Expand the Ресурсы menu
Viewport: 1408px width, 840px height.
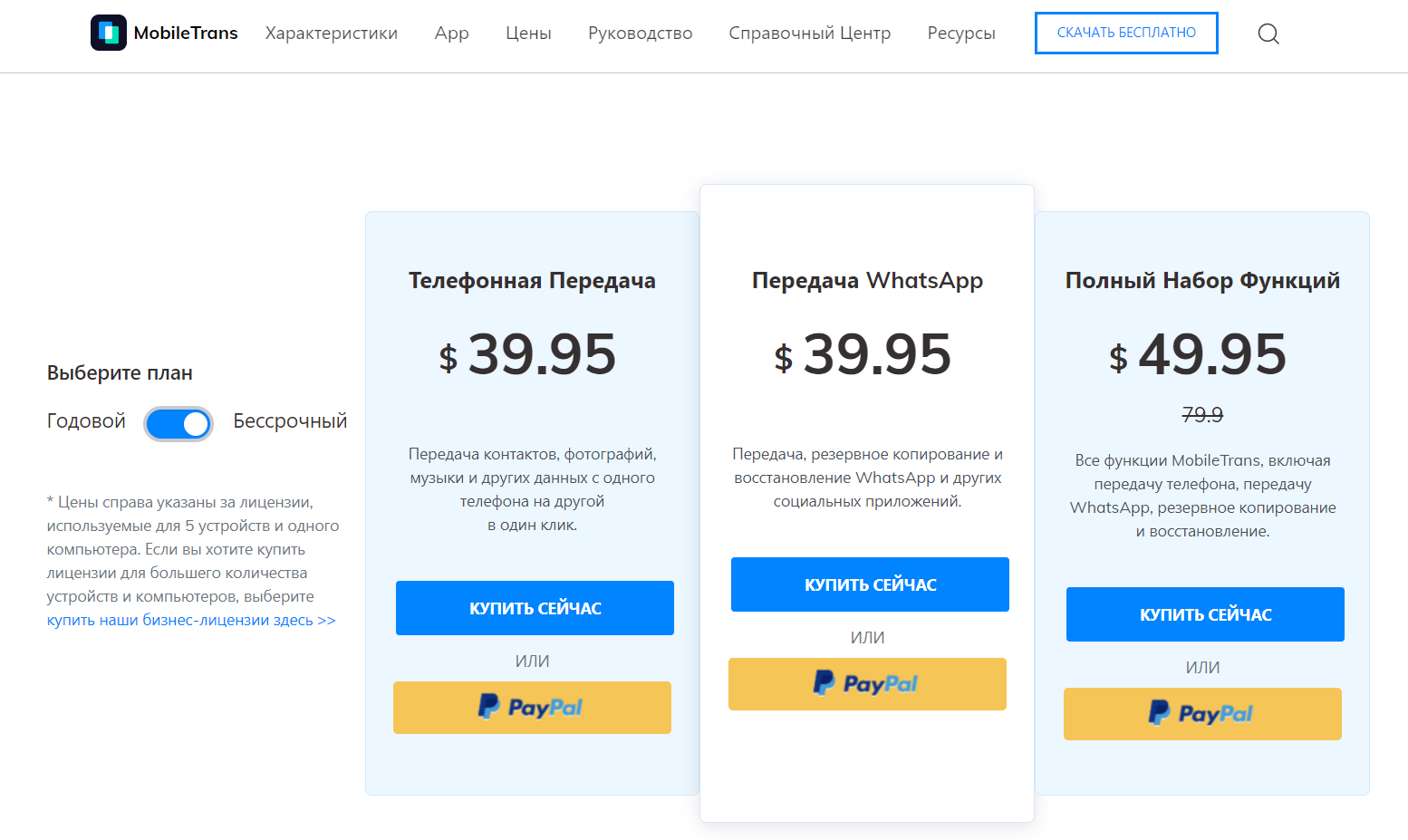[x=961, y=34]
